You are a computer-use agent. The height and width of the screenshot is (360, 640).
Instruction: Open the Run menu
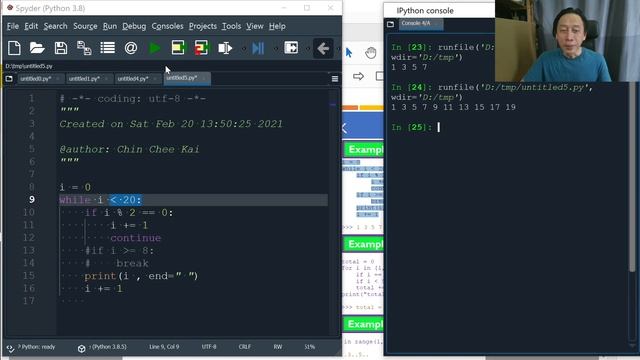click(110, 26)
